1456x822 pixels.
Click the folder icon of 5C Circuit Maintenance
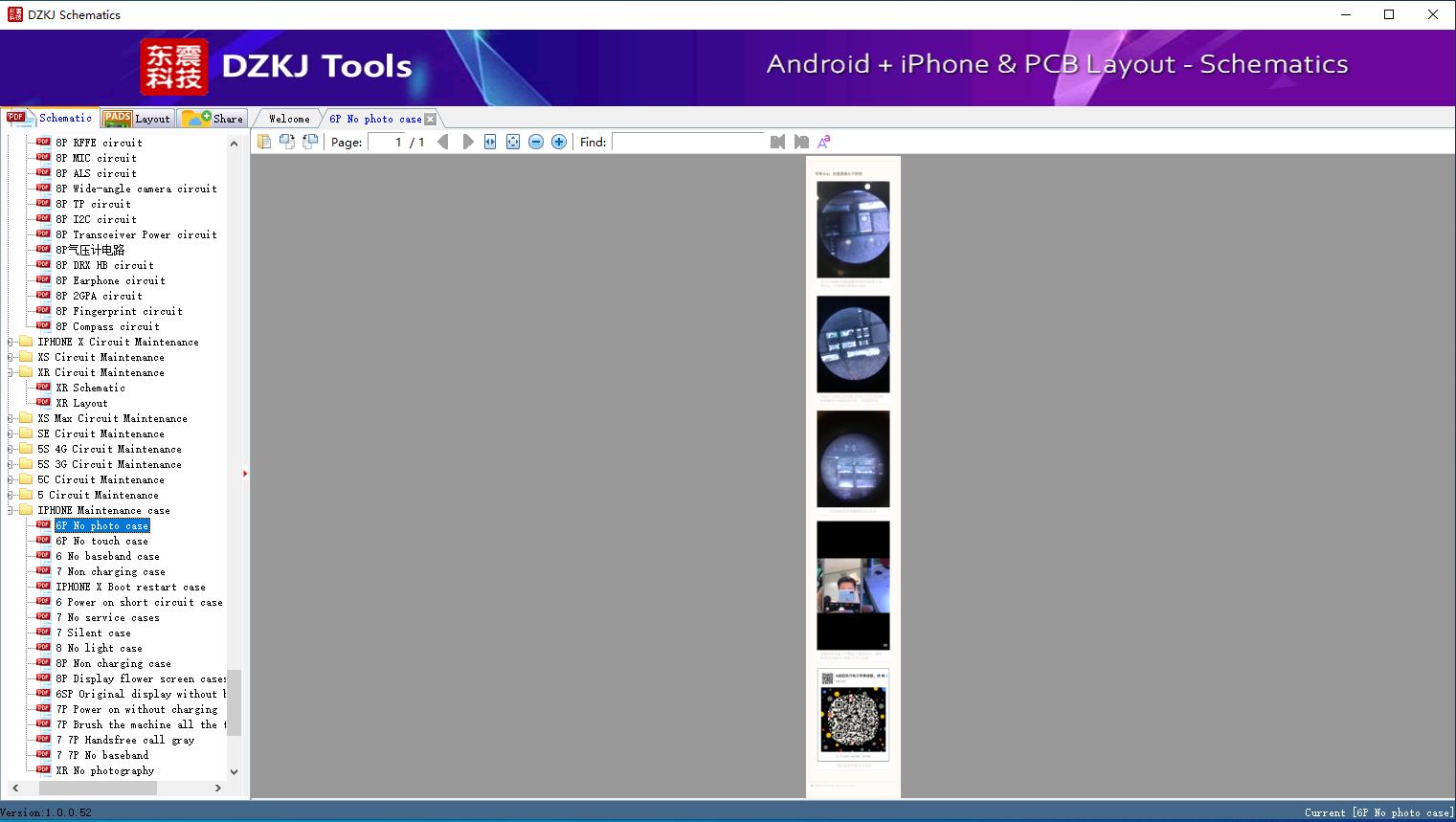[26, 479]
